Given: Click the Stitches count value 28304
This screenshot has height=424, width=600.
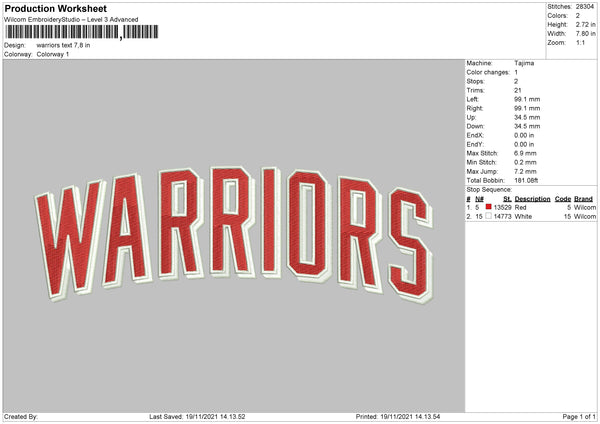Looking at the screenshot, I should click(x=585, y=7).
